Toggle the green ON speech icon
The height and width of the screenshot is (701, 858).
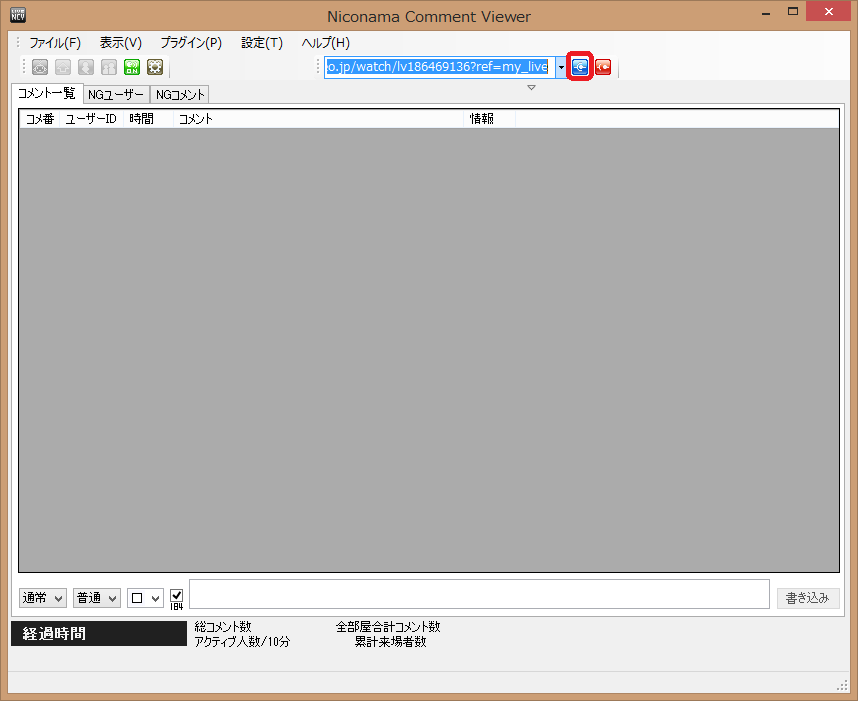pyautogui.click(x=132, y=67)
